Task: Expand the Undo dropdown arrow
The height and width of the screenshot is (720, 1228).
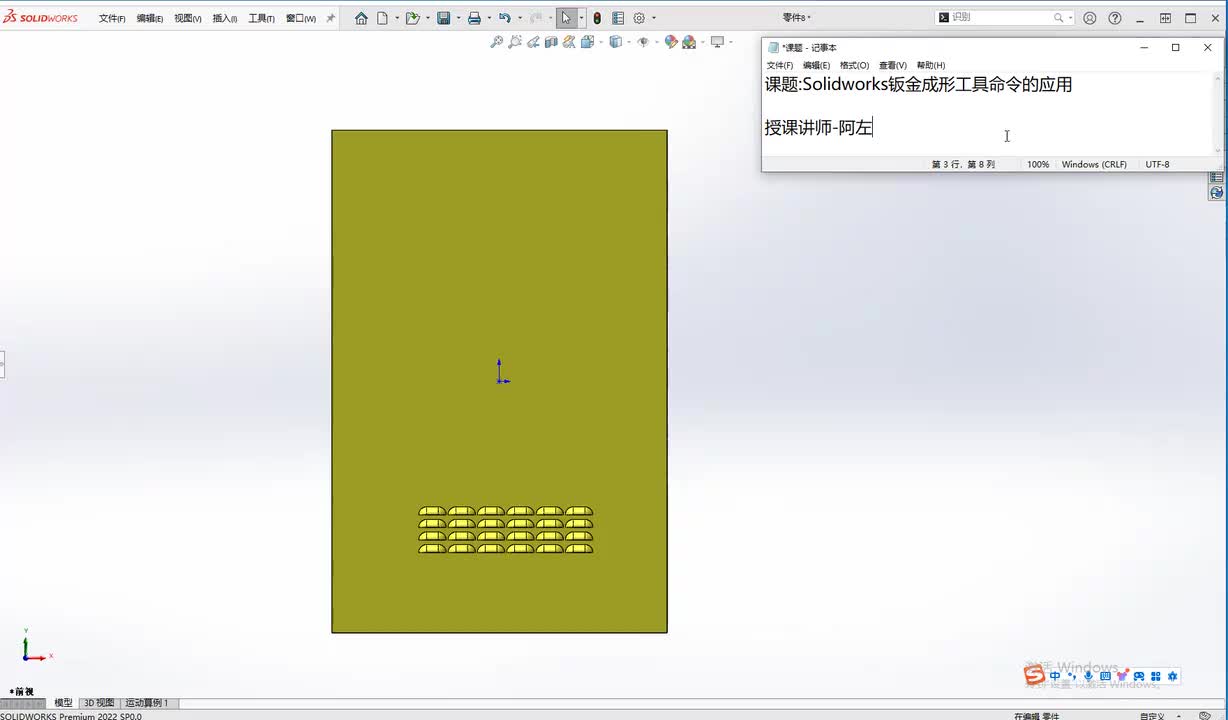Action: [x=520, y=18]
